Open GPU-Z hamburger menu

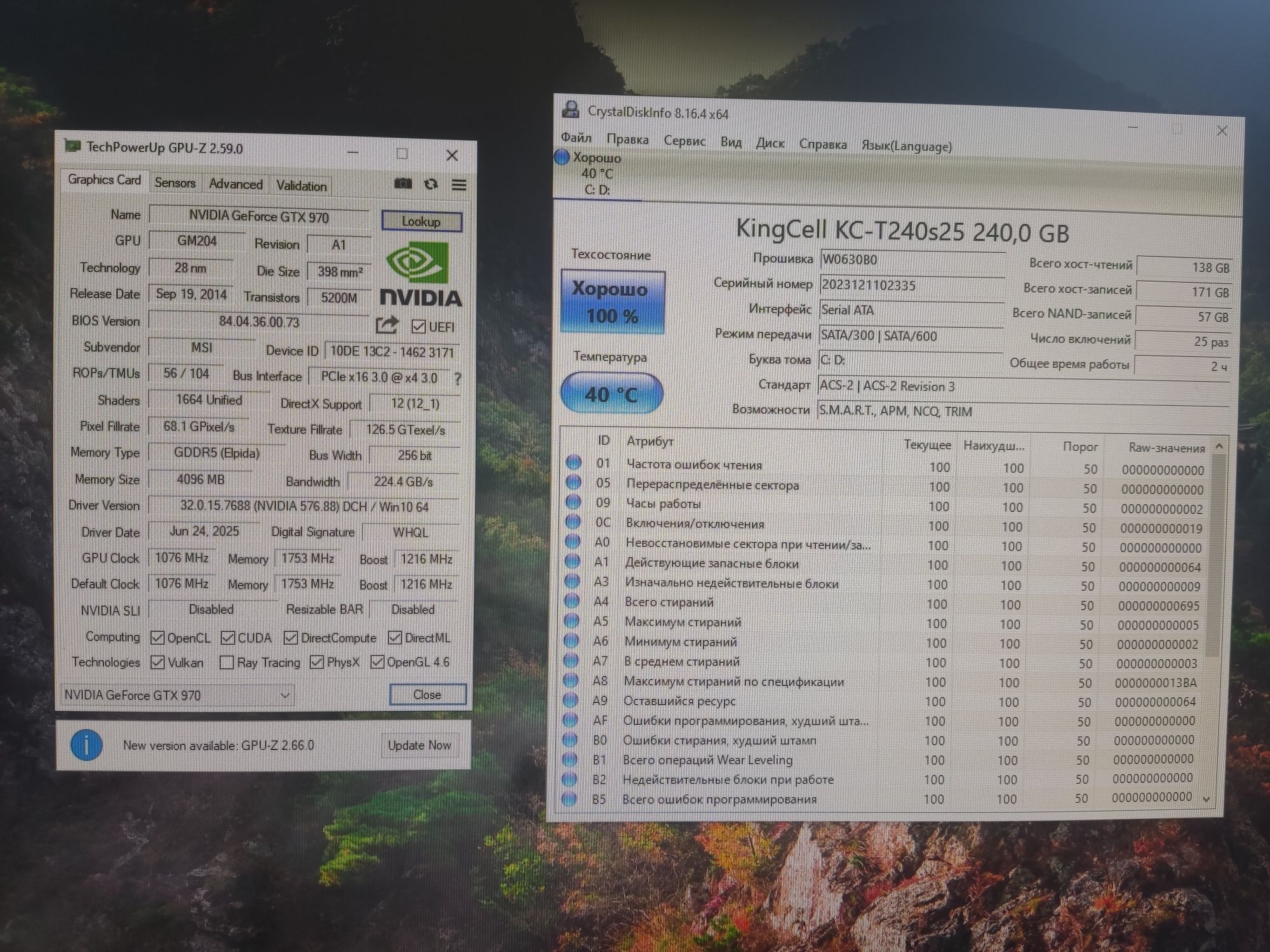[459, 185]
